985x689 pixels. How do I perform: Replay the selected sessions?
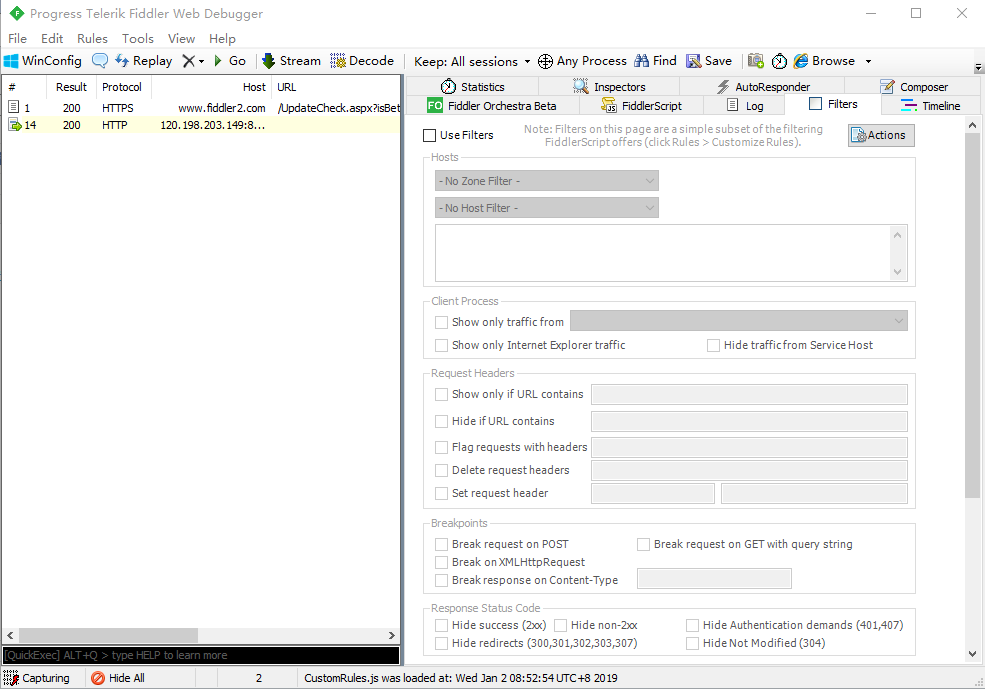(x=143, y=61)
